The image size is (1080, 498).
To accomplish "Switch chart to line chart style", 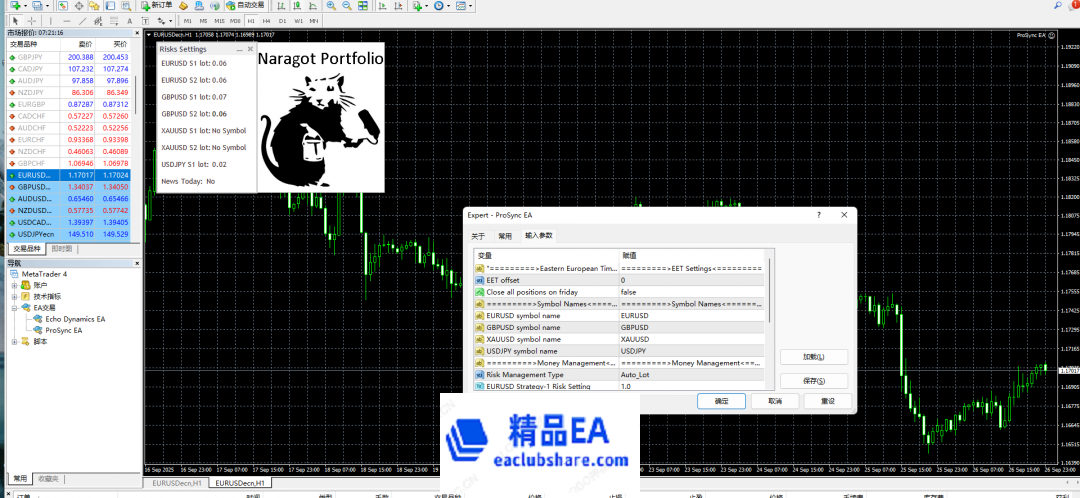I will point(313,6).
